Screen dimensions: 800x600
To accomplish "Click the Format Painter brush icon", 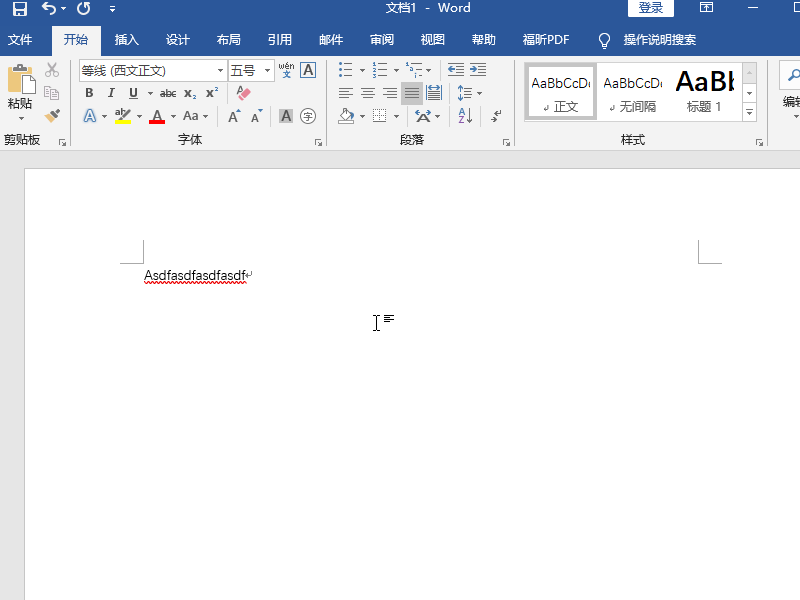I will [x=52, y=116].
